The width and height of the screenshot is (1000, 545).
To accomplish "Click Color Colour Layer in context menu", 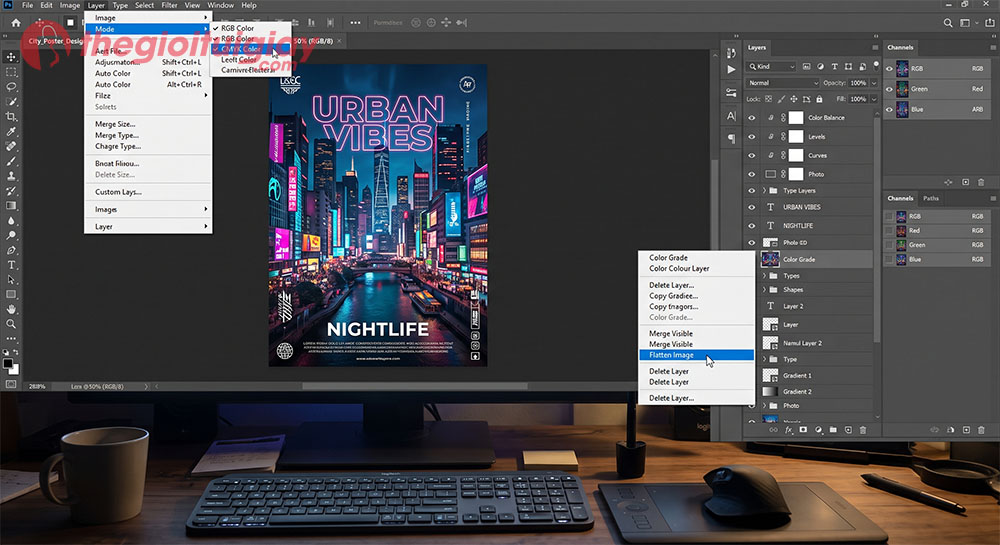I will 679,268.
